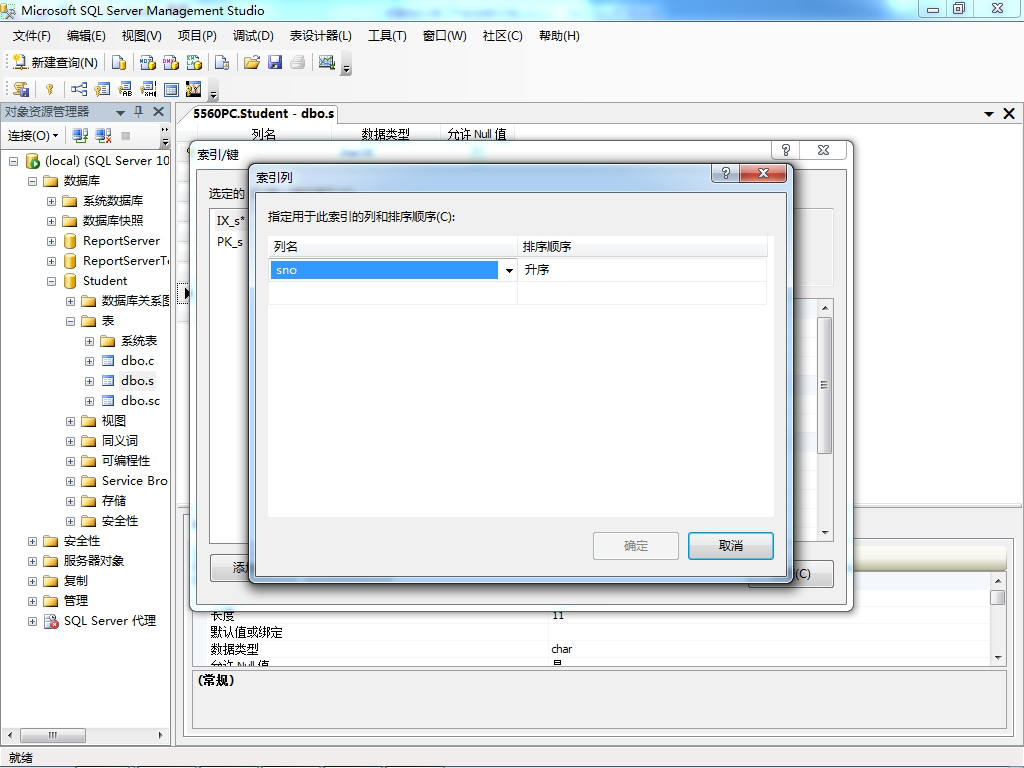Click the 索引/键 properties vertical scrollbar thumb
Image resolution: width=1024 pixels, height=768 pixels.
(x=824, y=385)
